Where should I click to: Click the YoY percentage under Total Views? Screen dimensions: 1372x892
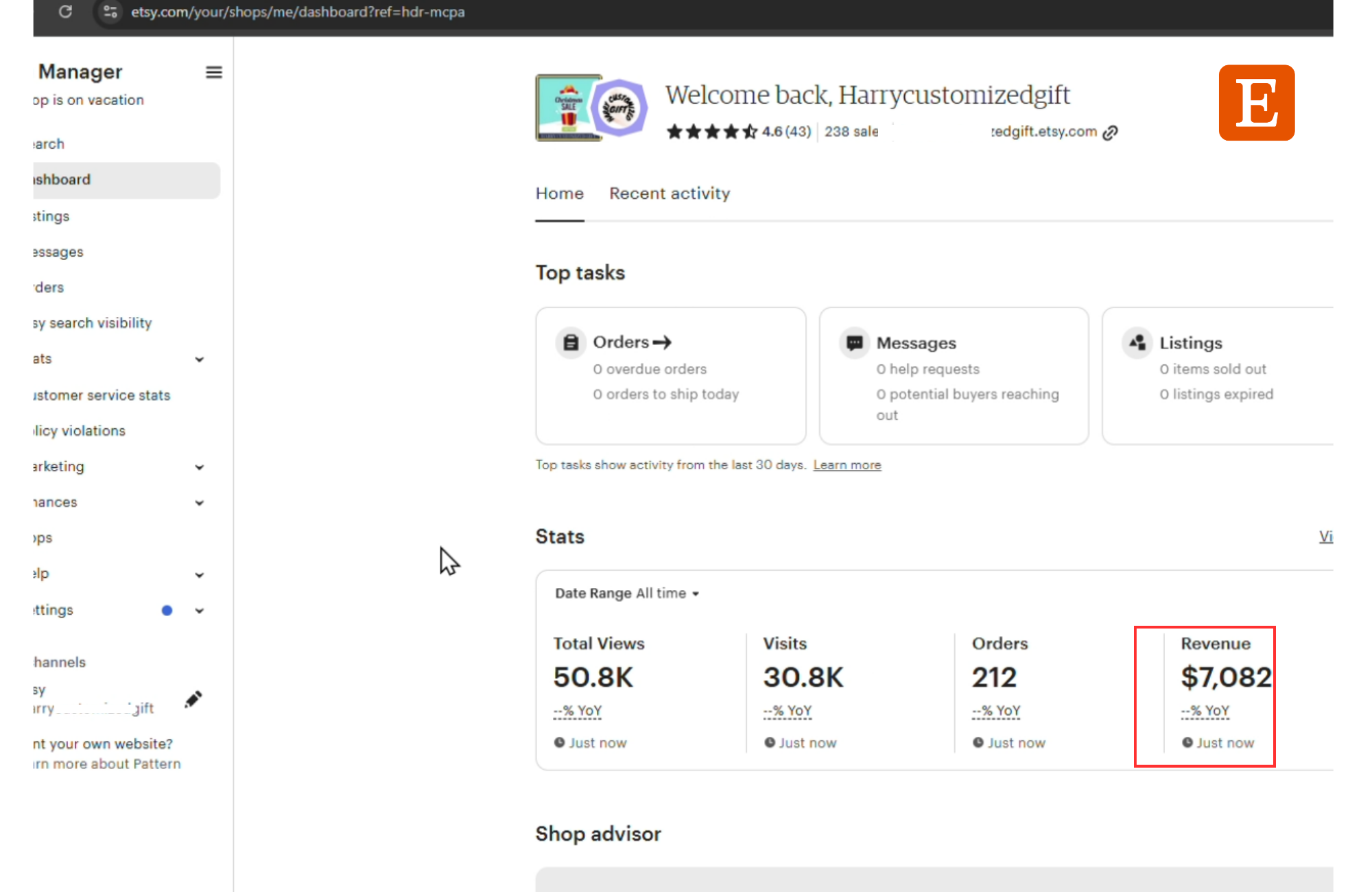[578, 711]
